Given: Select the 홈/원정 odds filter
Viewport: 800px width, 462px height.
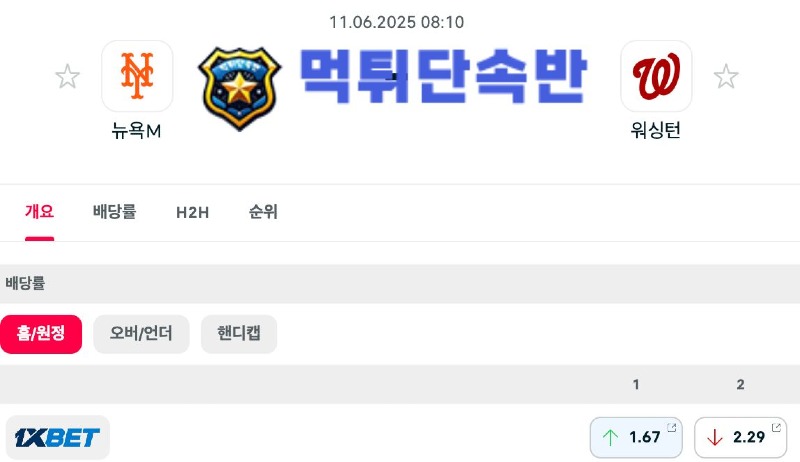Looking at the screenshot, I should (x=41, y=334).
